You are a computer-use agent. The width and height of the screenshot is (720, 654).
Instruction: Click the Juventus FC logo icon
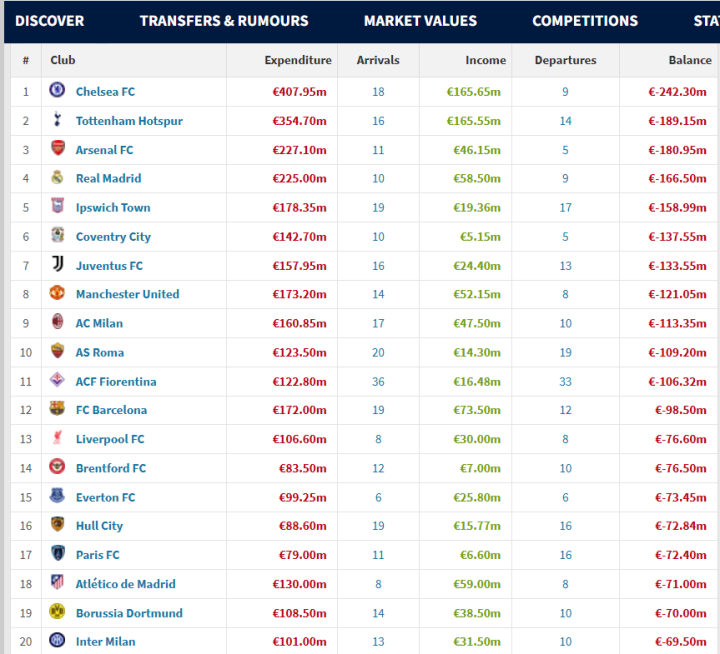57,264
